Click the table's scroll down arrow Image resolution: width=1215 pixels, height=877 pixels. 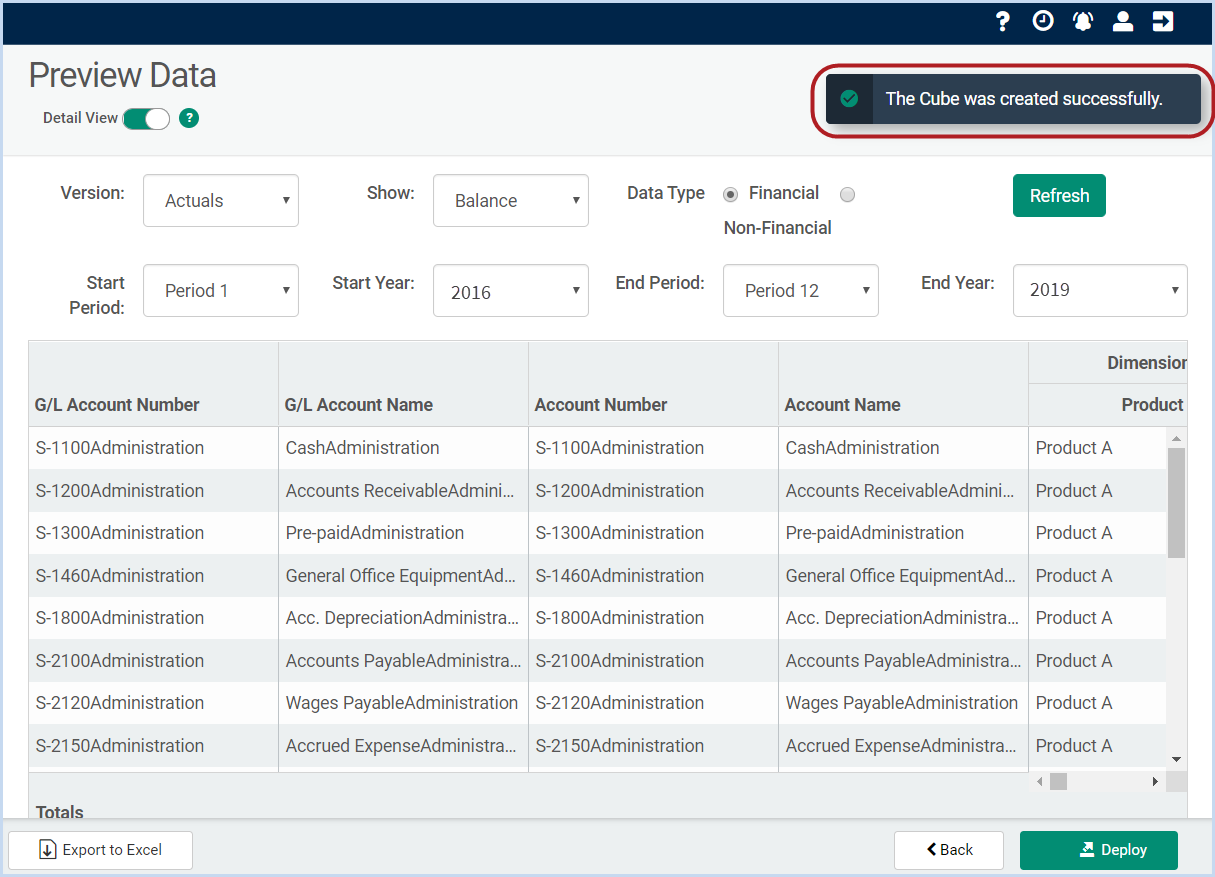(1176, 760)
